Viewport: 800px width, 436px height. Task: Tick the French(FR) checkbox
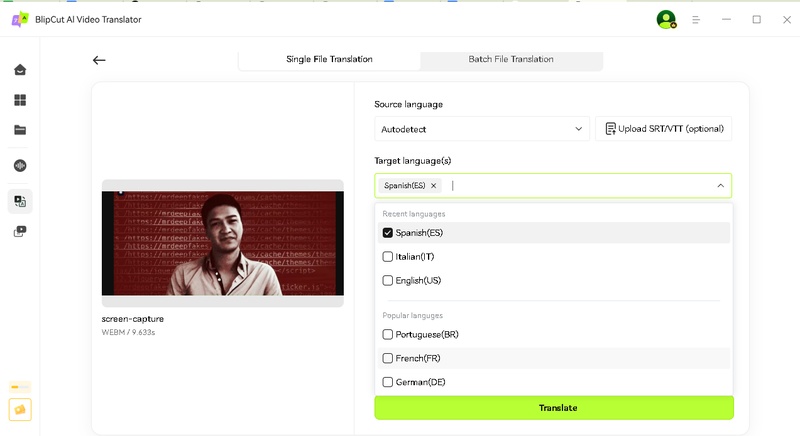(388, 358)
